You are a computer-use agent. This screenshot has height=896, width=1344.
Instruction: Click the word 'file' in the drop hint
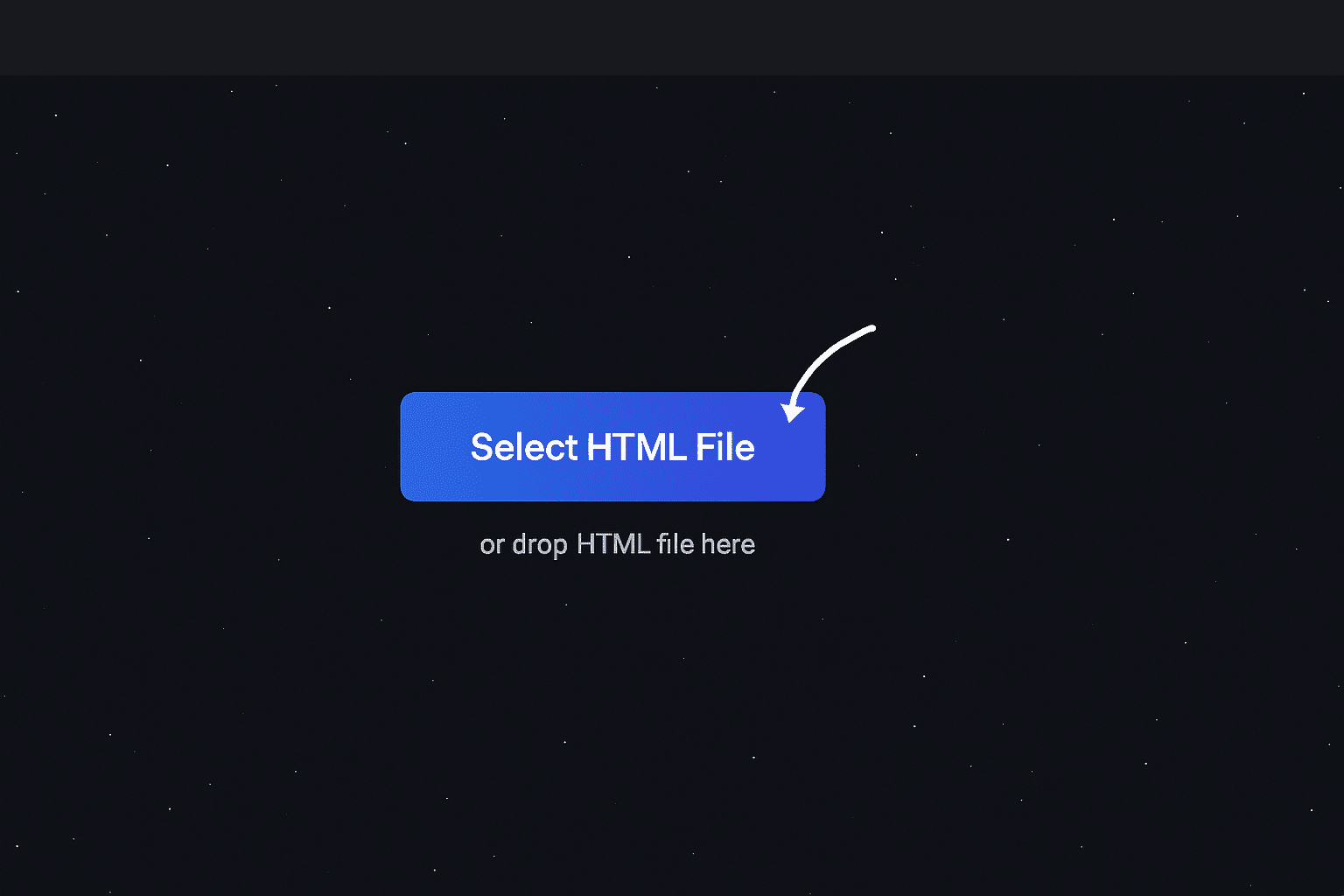(x=675, y=543)
